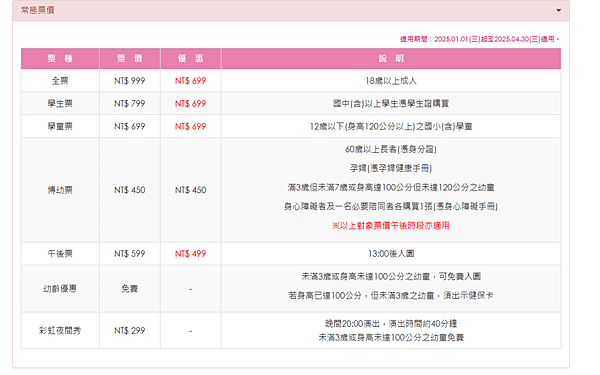Click the 常態票價 section header title
600x375 pixels.
pos(38,10)
